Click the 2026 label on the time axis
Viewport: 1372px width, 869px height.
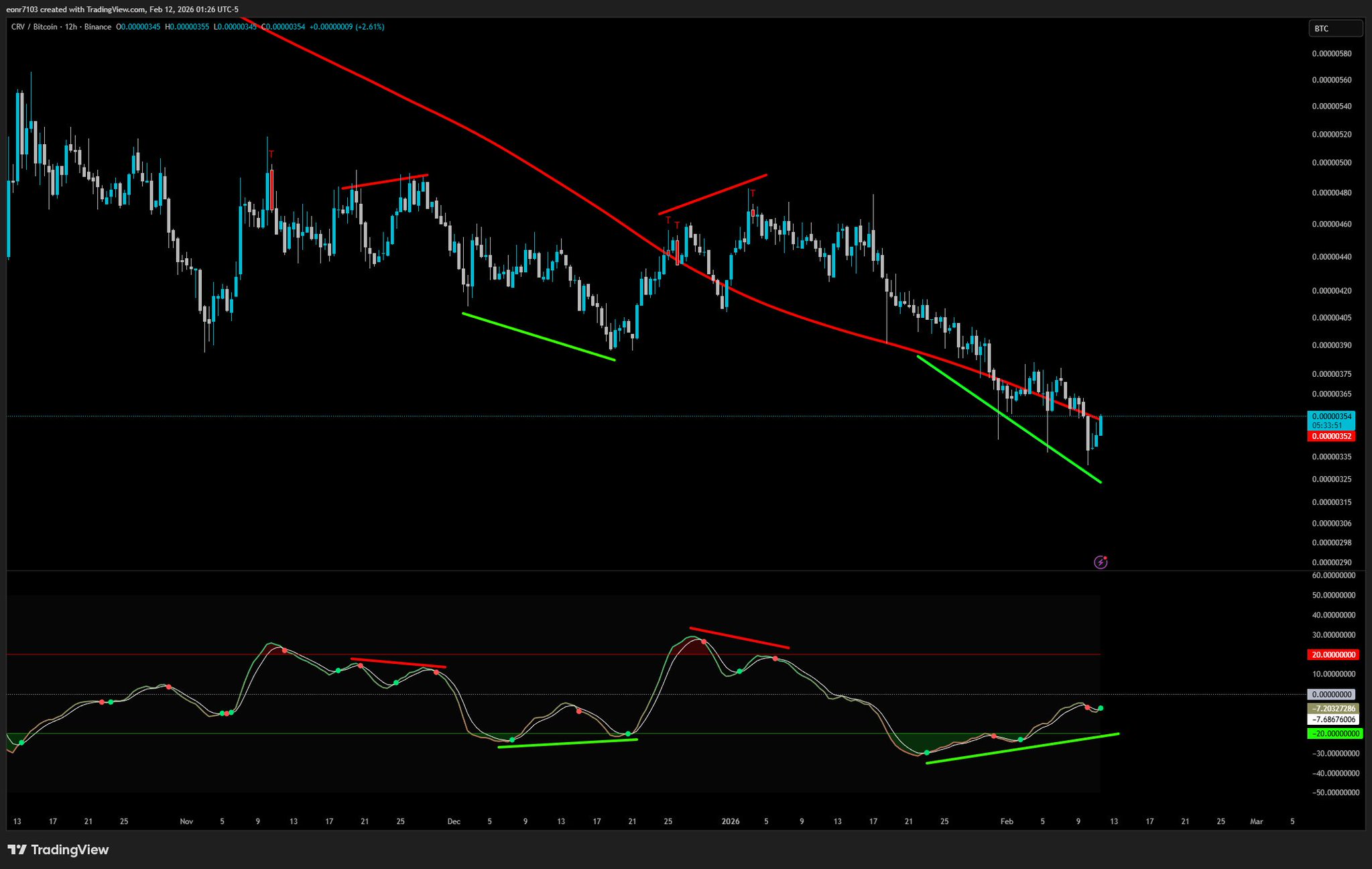click(731, 821)
